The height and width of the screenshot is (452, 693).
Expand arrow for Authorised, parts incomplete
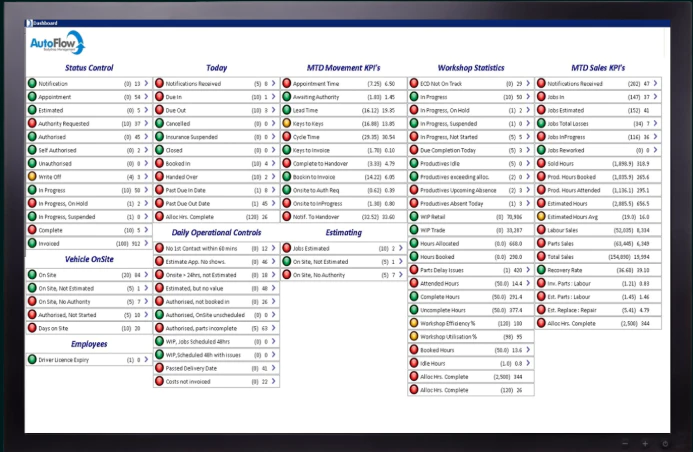point(274,328)
